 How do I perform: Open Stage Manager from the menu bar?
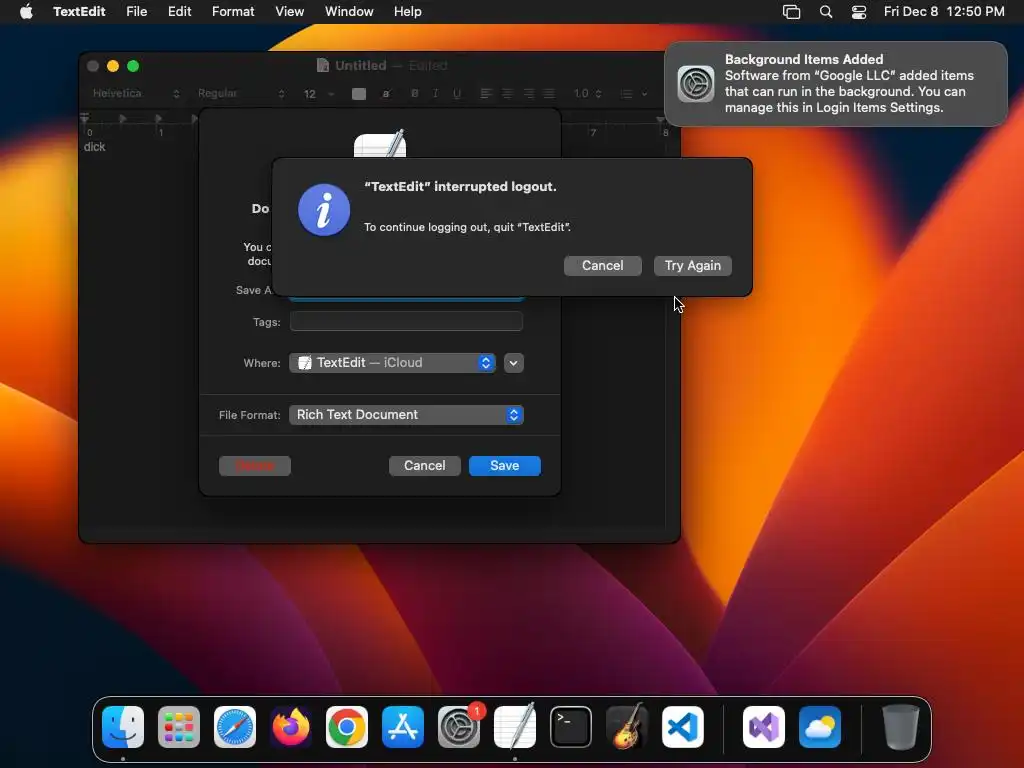pyautogui.click(x=791, y=12)
